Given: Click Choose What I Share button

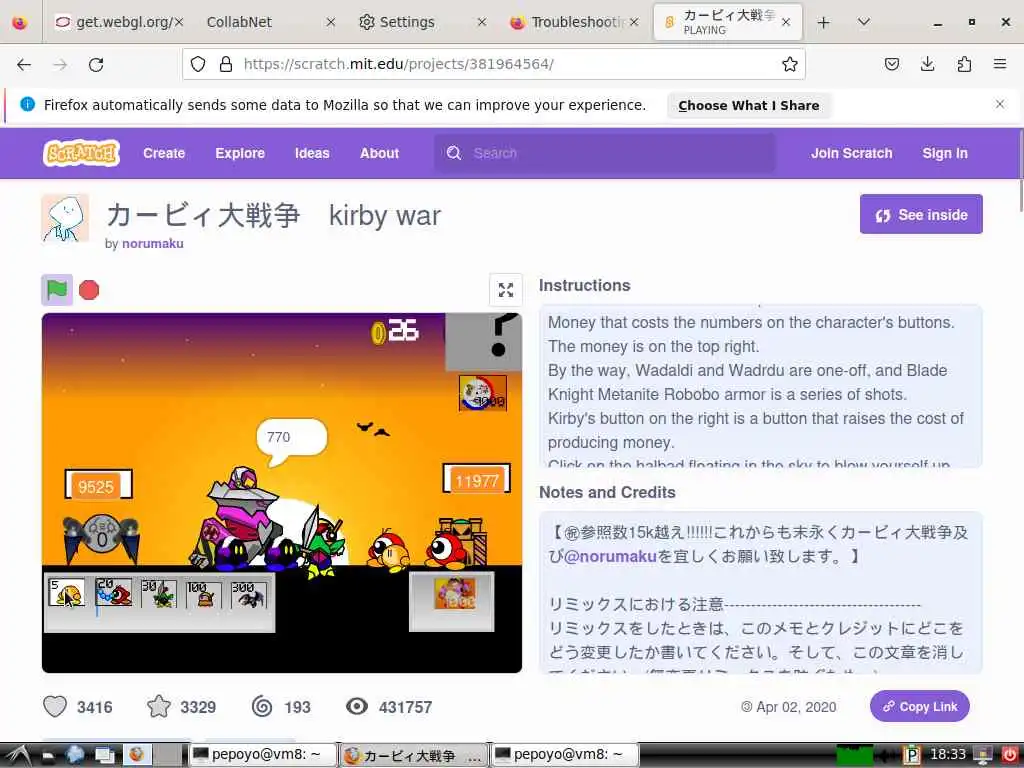Looking at the screenshot, I should point(748,105).
